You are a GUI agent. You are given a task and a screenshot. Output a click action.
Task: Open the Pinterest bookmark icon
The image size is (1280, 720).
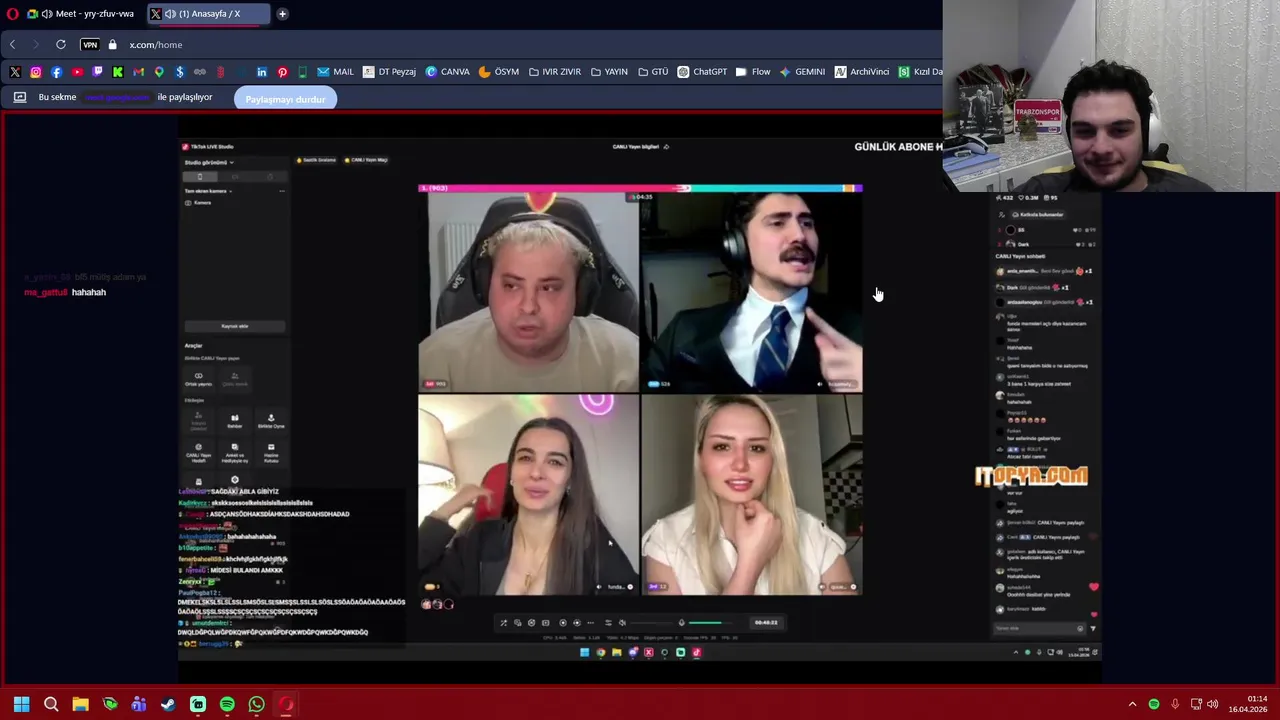click(x=282, y=72)
